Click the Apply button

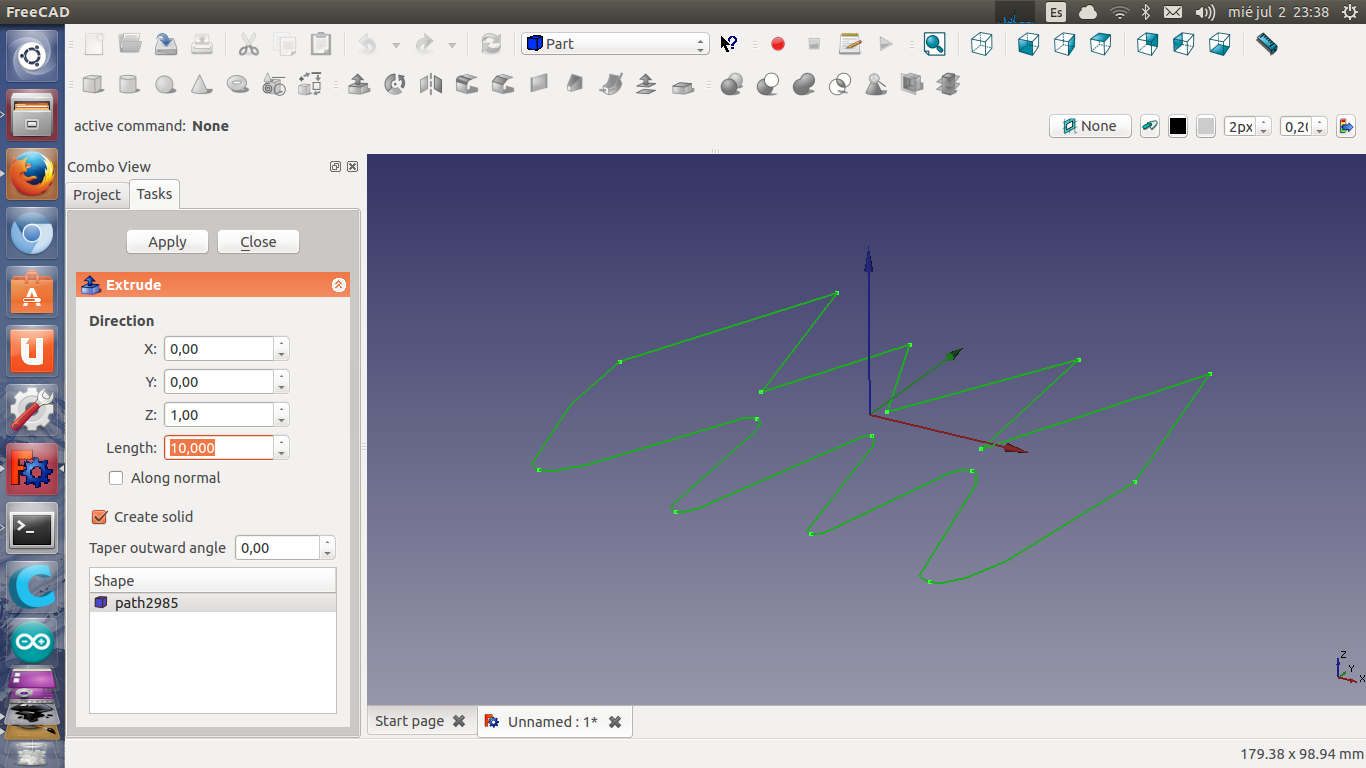(x=167, y=242)
